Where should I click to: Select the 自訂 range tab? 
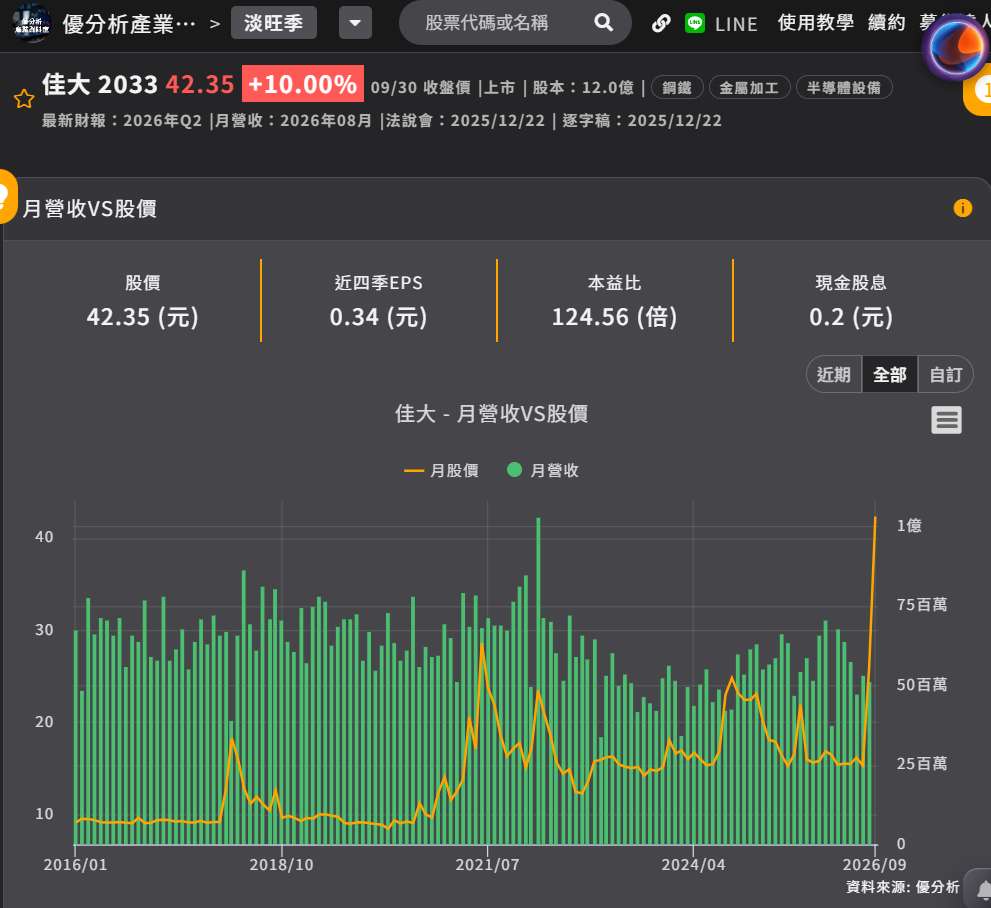pos(945,375)
